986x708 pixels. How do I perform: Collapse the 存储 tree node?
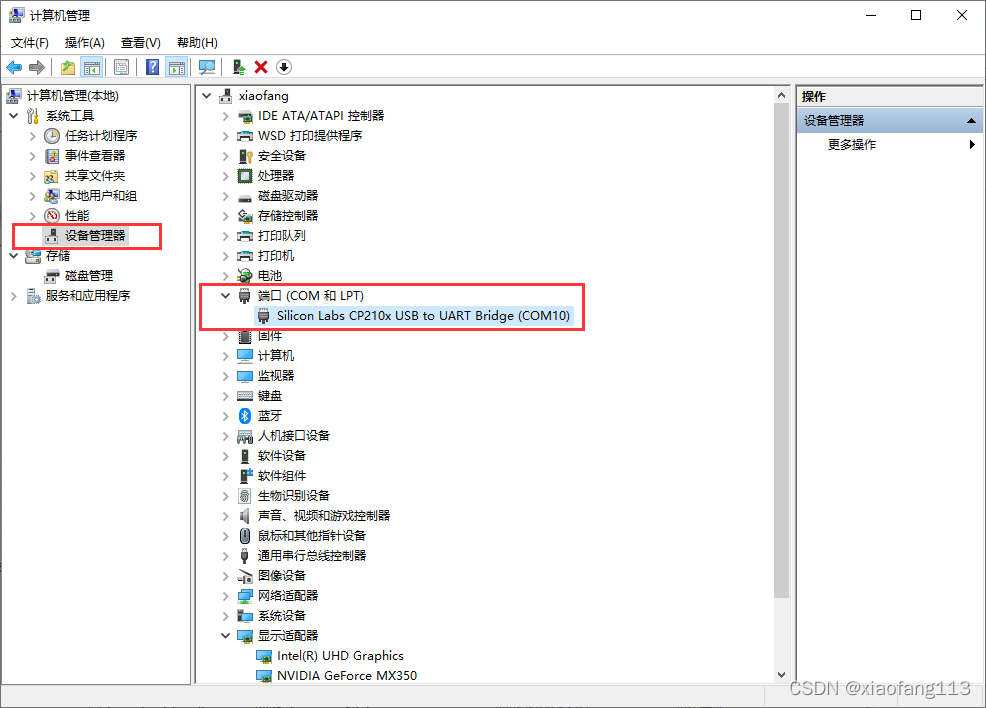pyautogui.click(x=14, y=256)
